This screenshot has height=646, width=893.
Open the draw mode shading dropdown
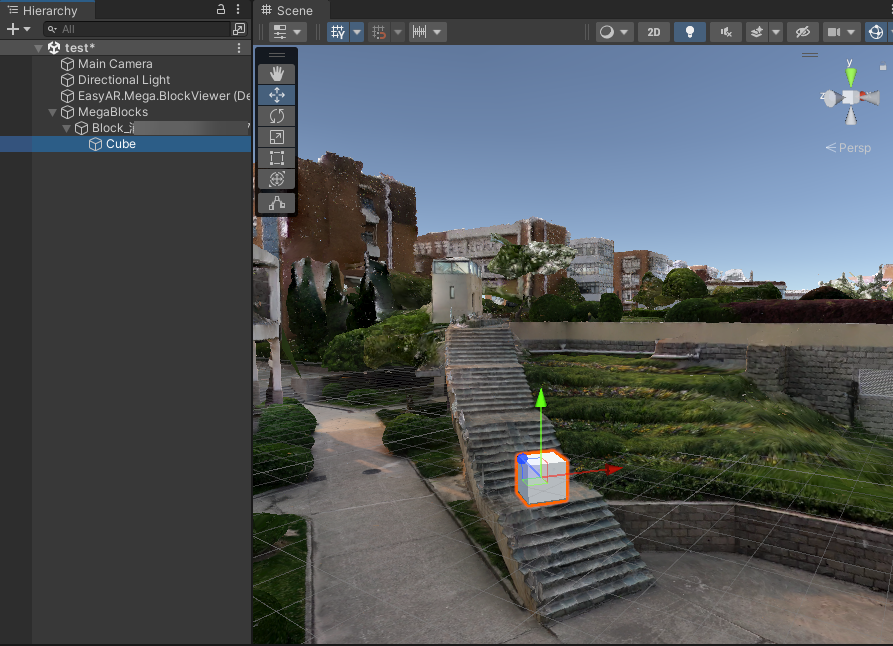(x=614, y=32)
